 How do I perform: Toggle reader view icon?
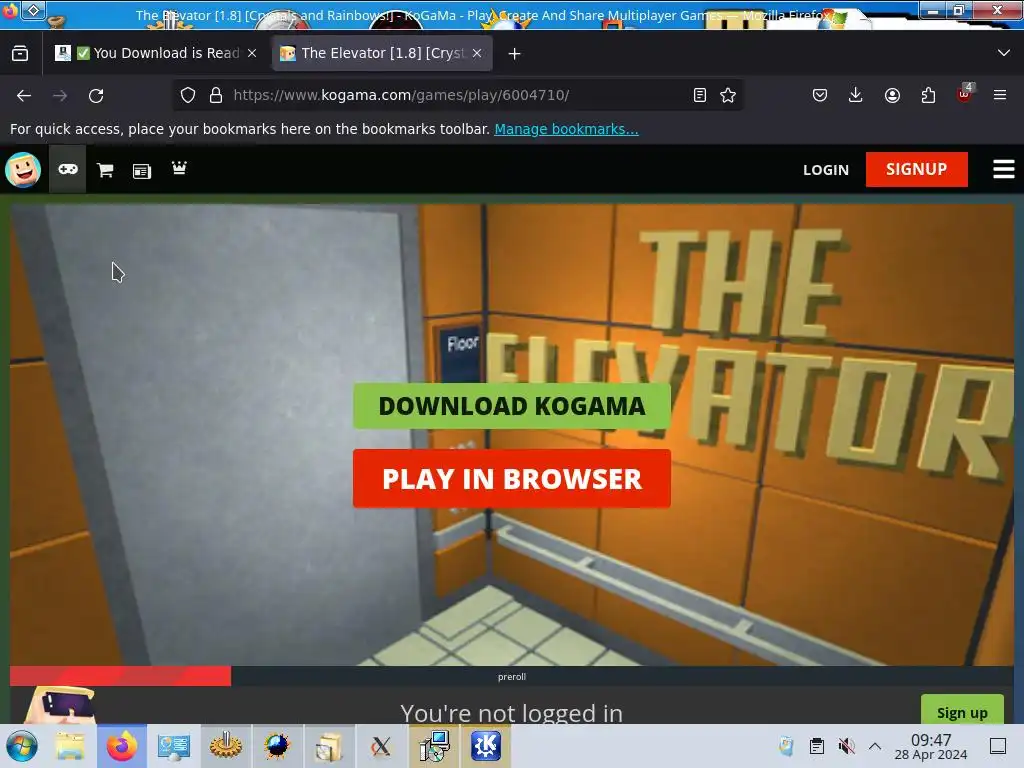coord(699,95)
